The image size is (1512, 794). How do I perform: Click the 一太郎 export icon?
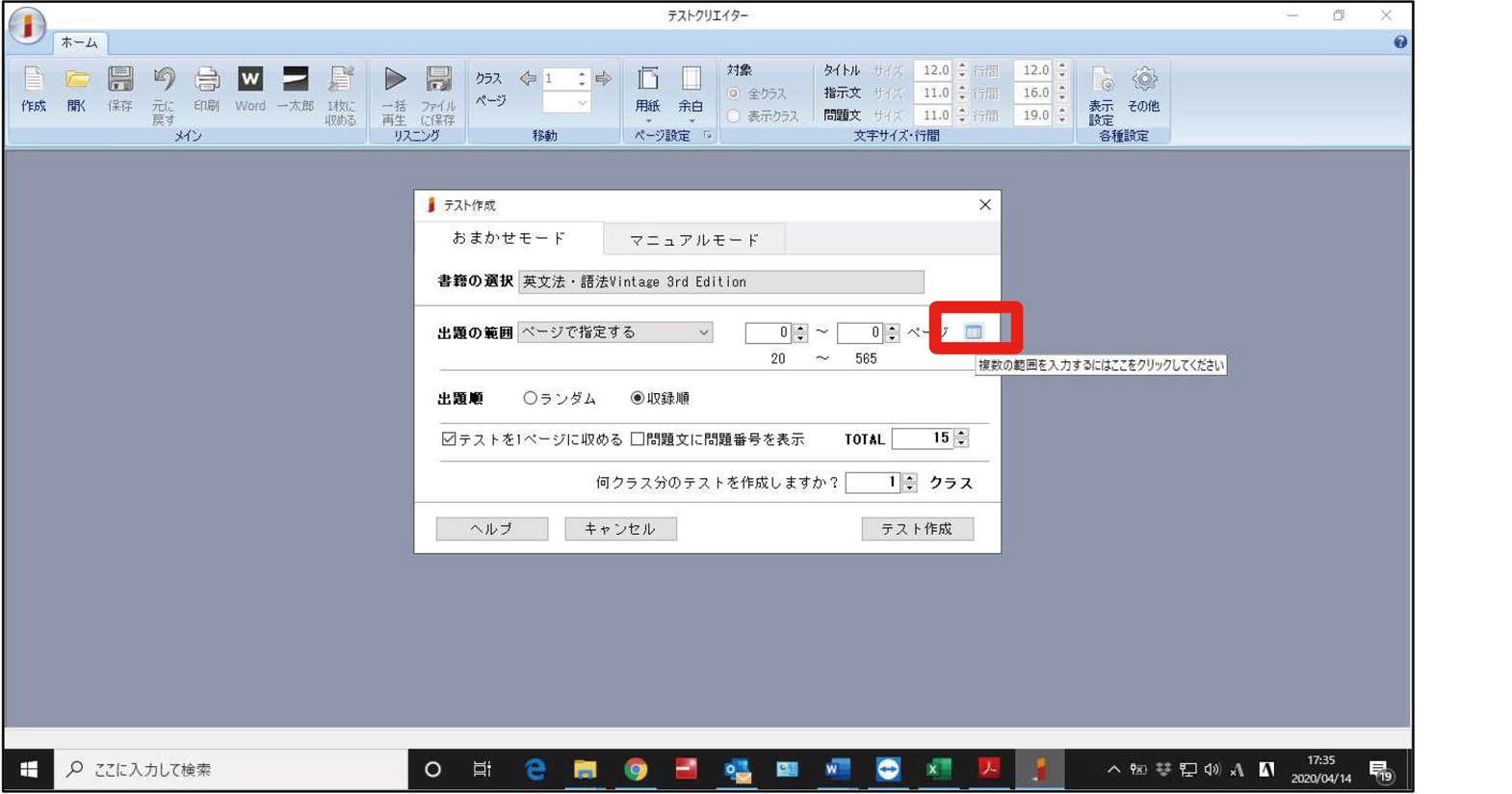point(295,90)
